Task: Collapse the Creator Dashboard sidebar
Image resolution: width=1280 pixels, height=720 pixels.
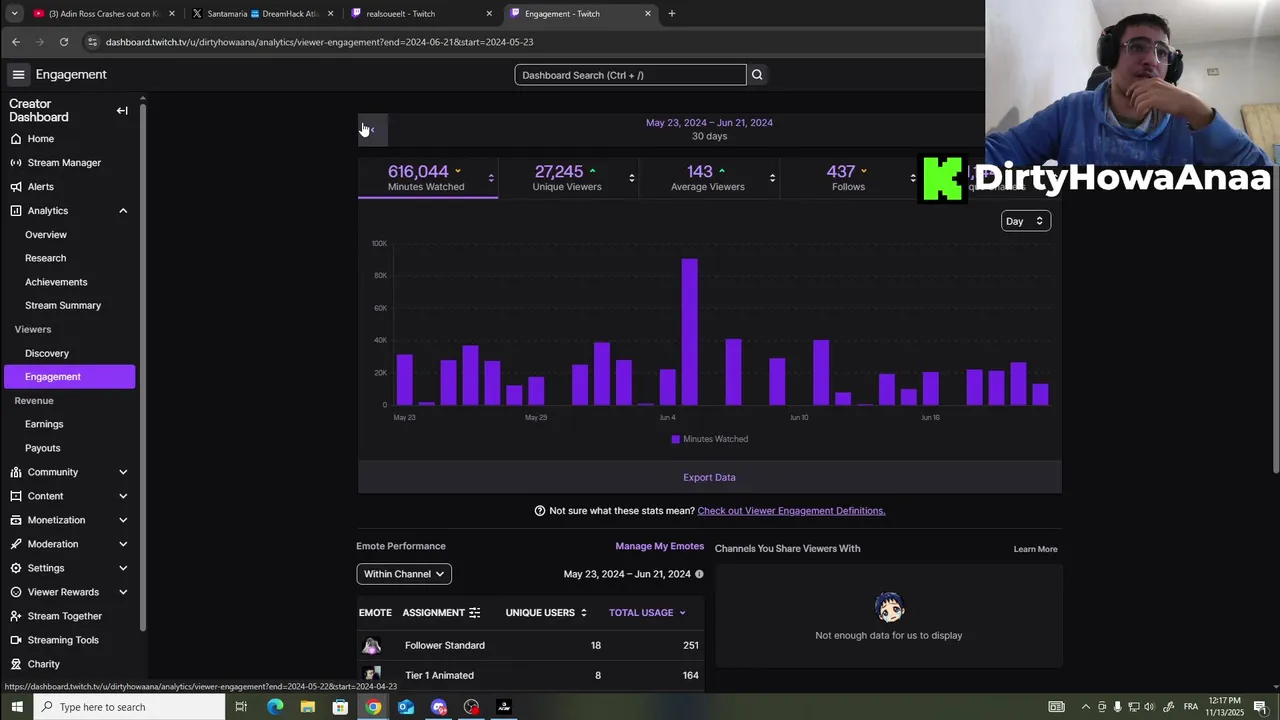Action: 122,111
